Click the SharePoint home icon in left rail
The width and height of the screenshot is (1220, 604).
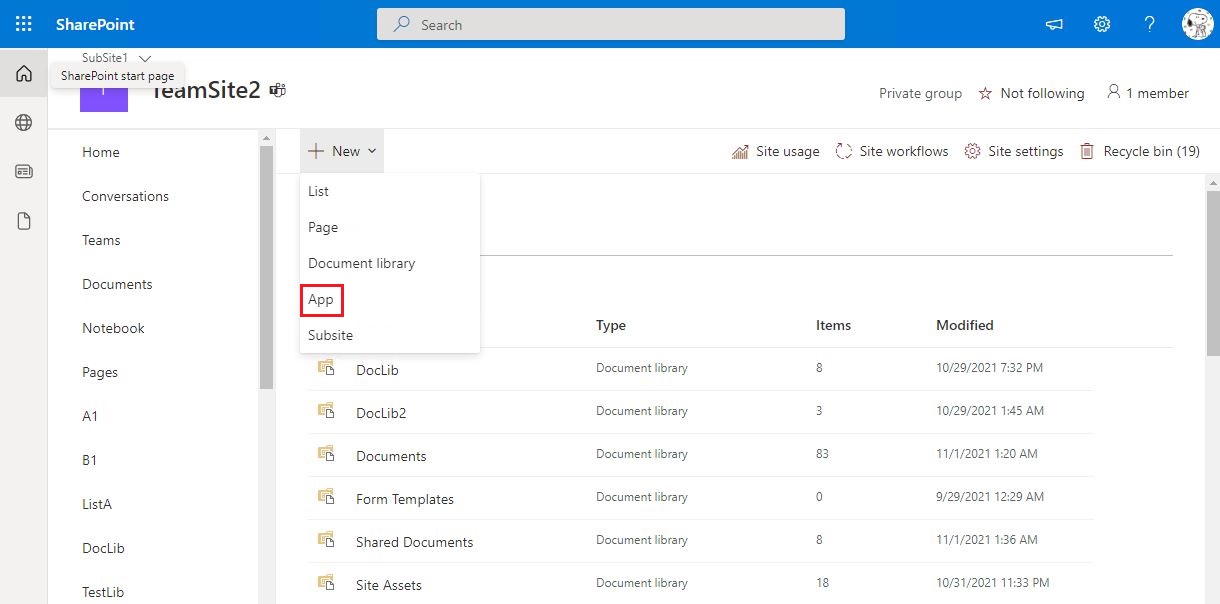point(24,73)
